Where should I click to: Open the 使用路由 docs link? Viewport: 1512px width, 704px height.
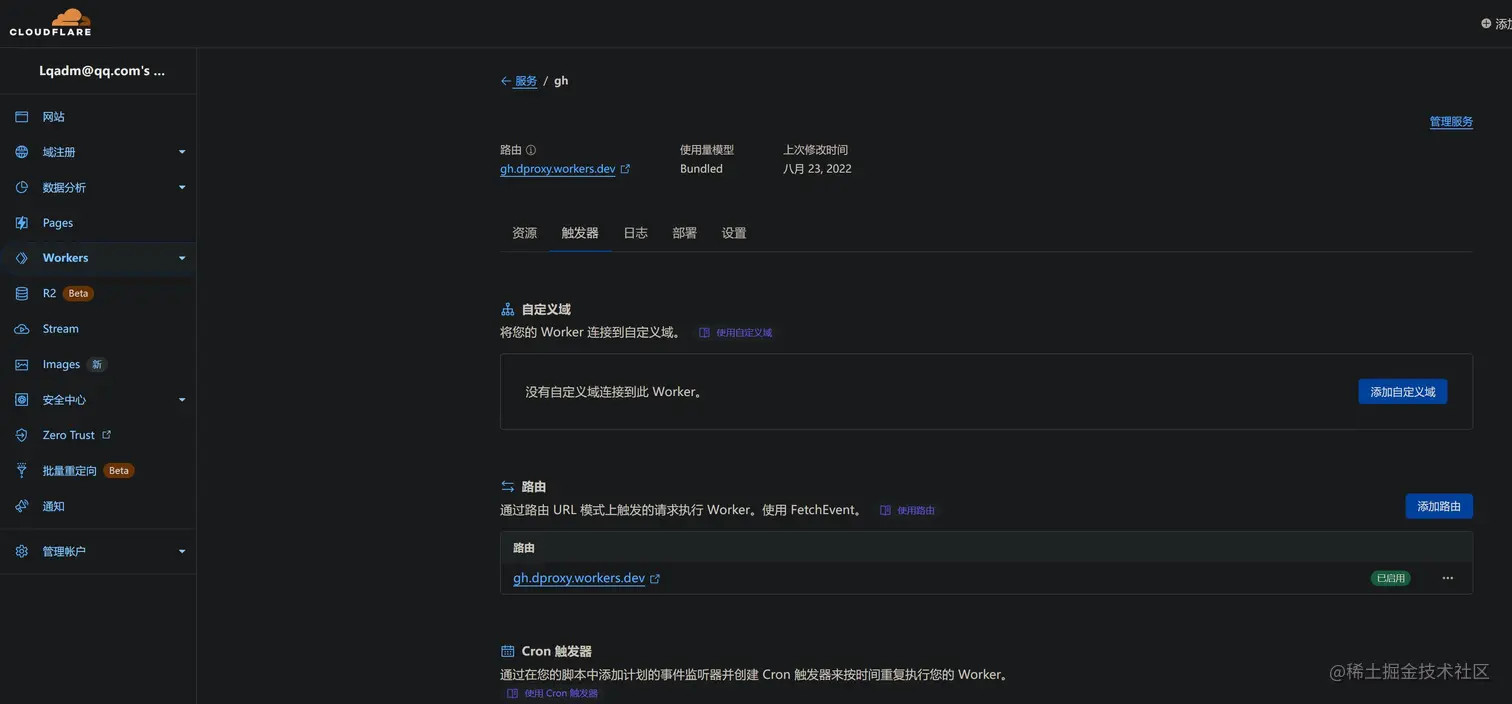tap(916, 510)
